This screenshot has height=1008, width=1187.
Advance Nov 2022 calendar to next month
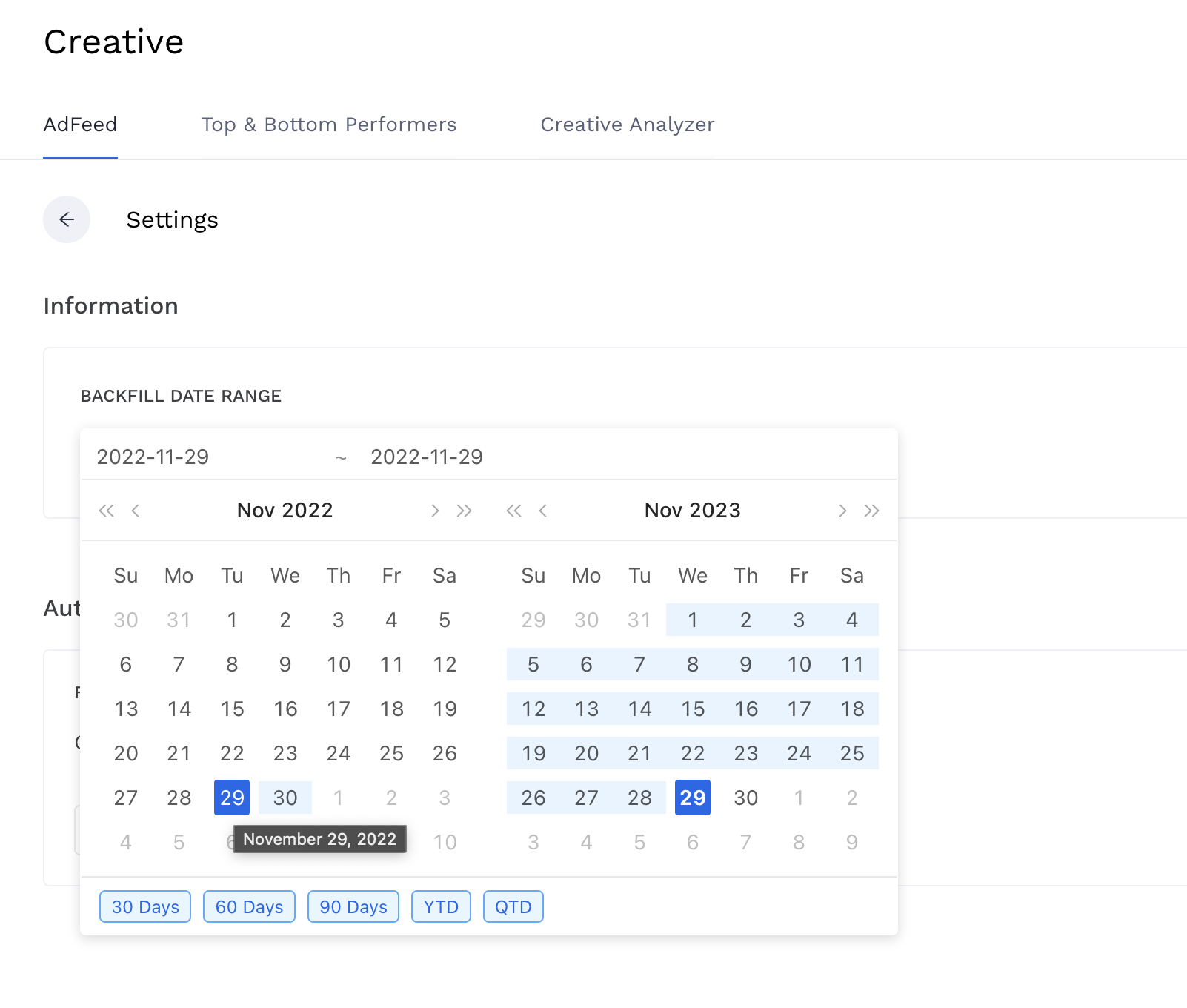point(435,510)
